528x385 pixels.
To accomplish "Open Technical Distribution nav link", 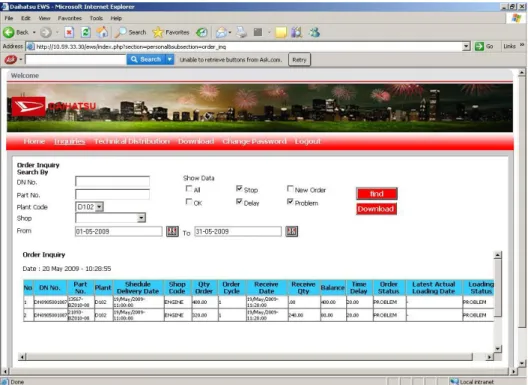I will click(x=132, y=141).
